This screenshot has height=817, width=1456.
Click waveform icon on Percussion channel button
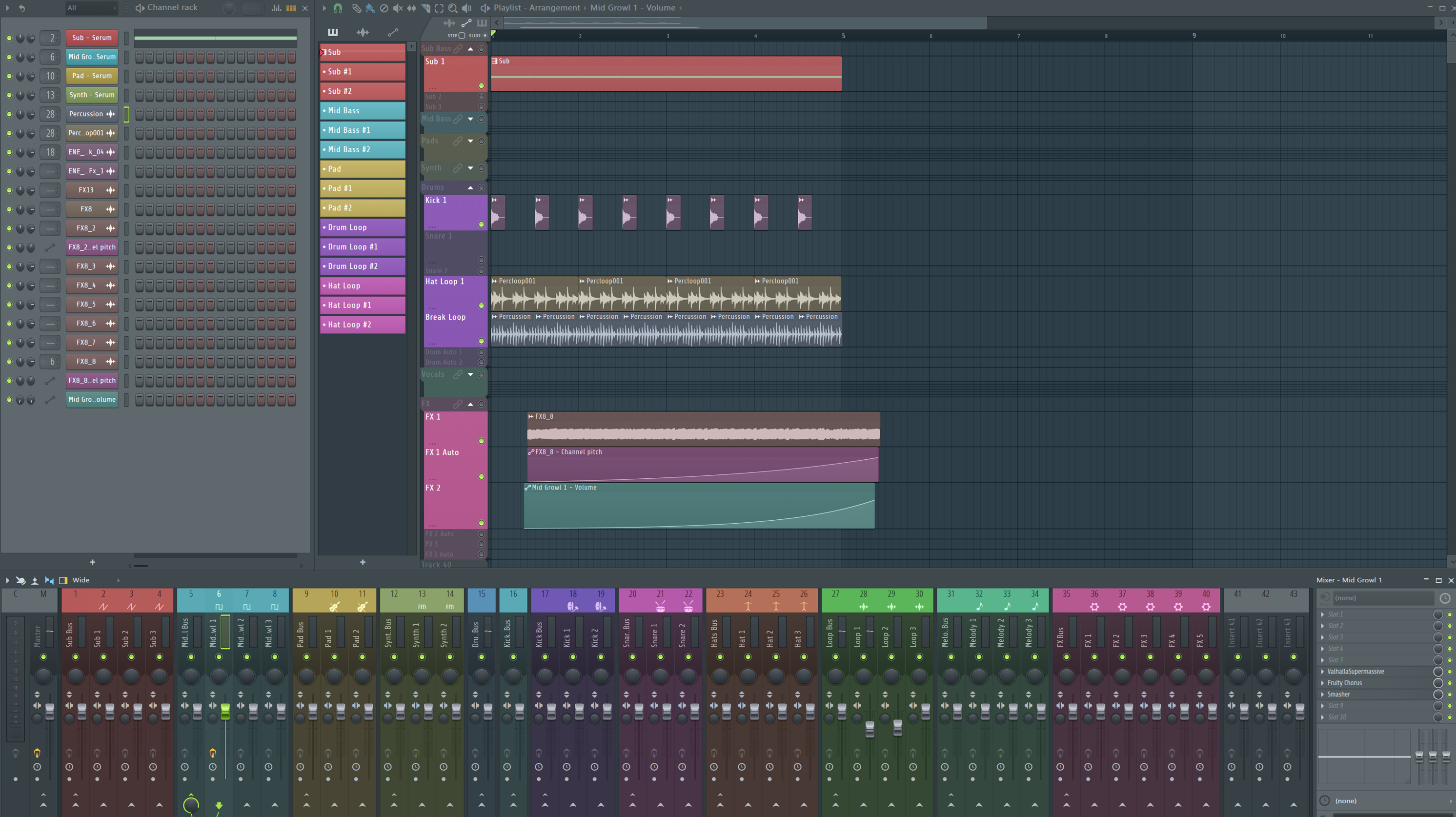111,114
